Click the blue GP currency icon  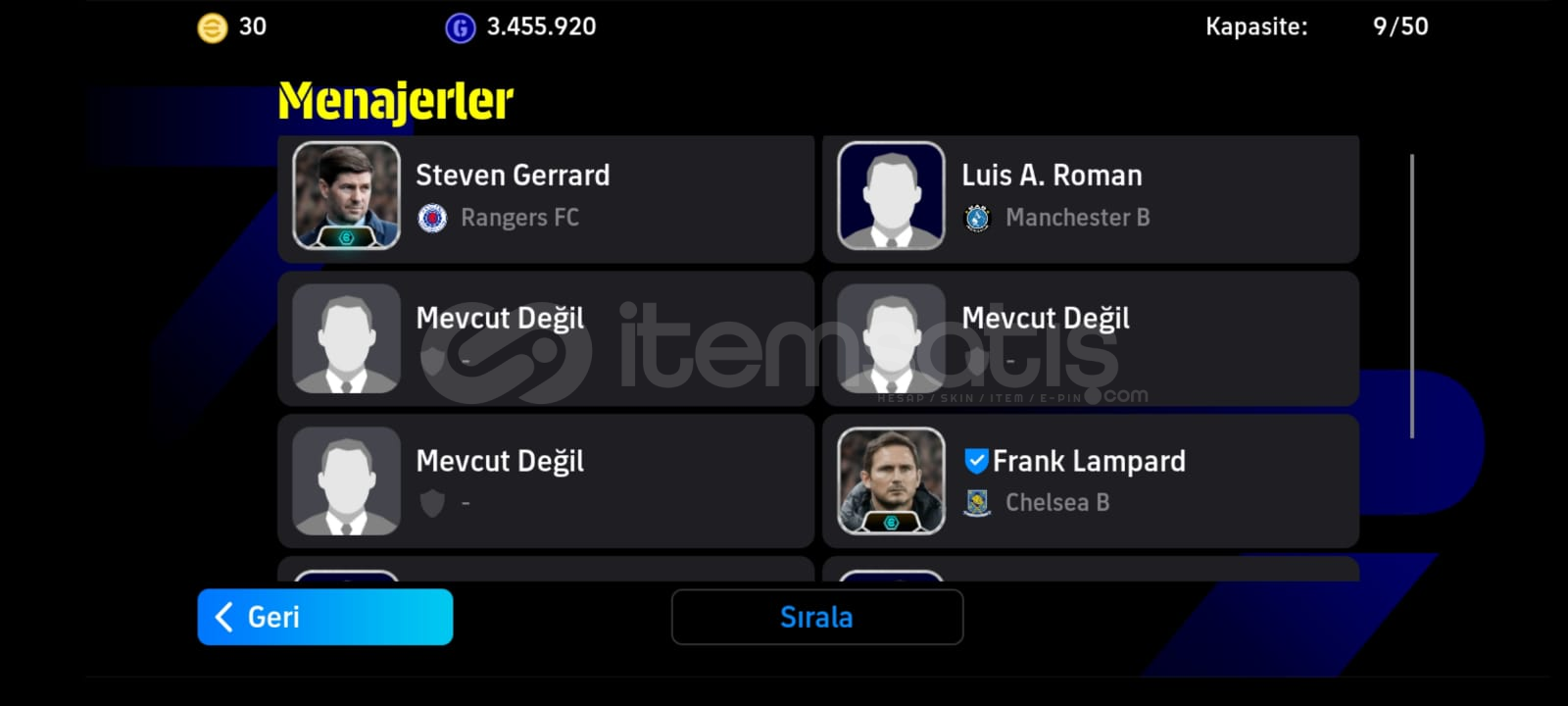[460, 27]
